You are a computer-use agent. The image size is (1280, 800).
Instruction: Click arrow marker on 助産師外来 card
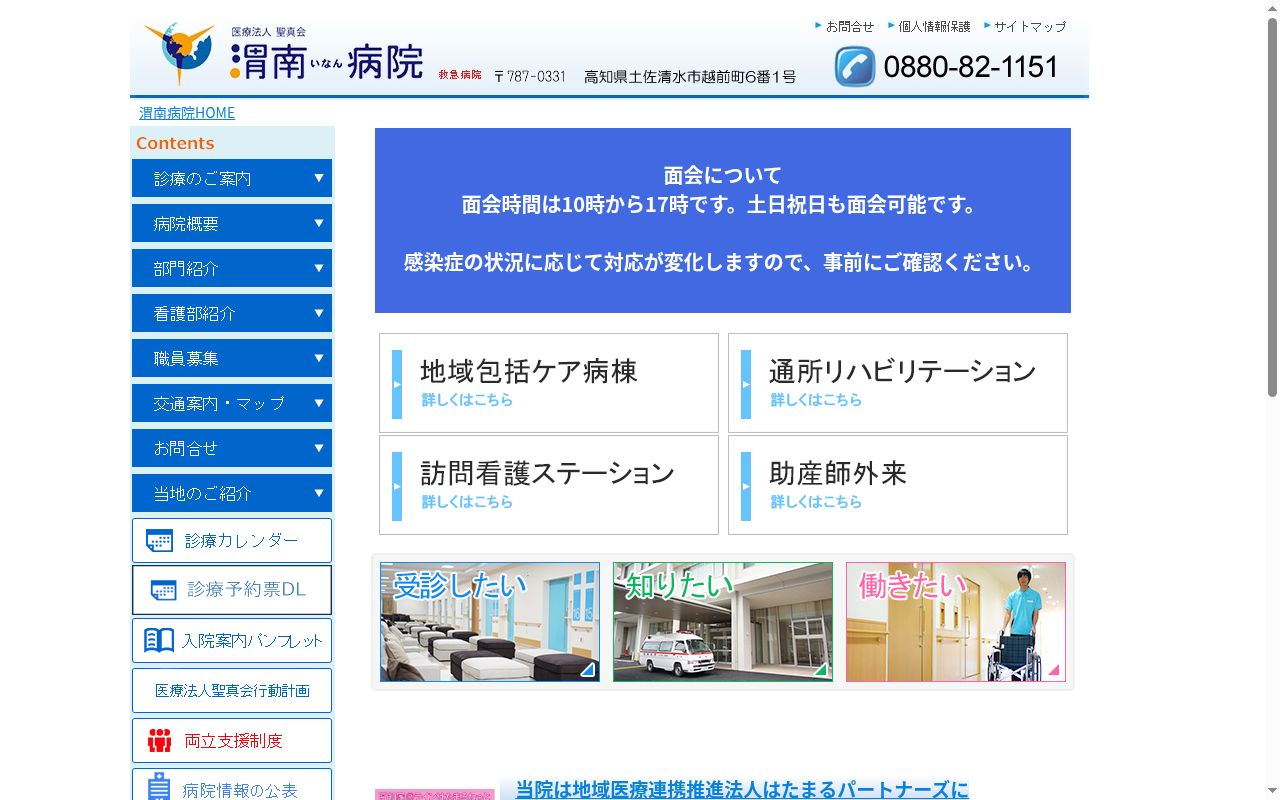(746, 486)
